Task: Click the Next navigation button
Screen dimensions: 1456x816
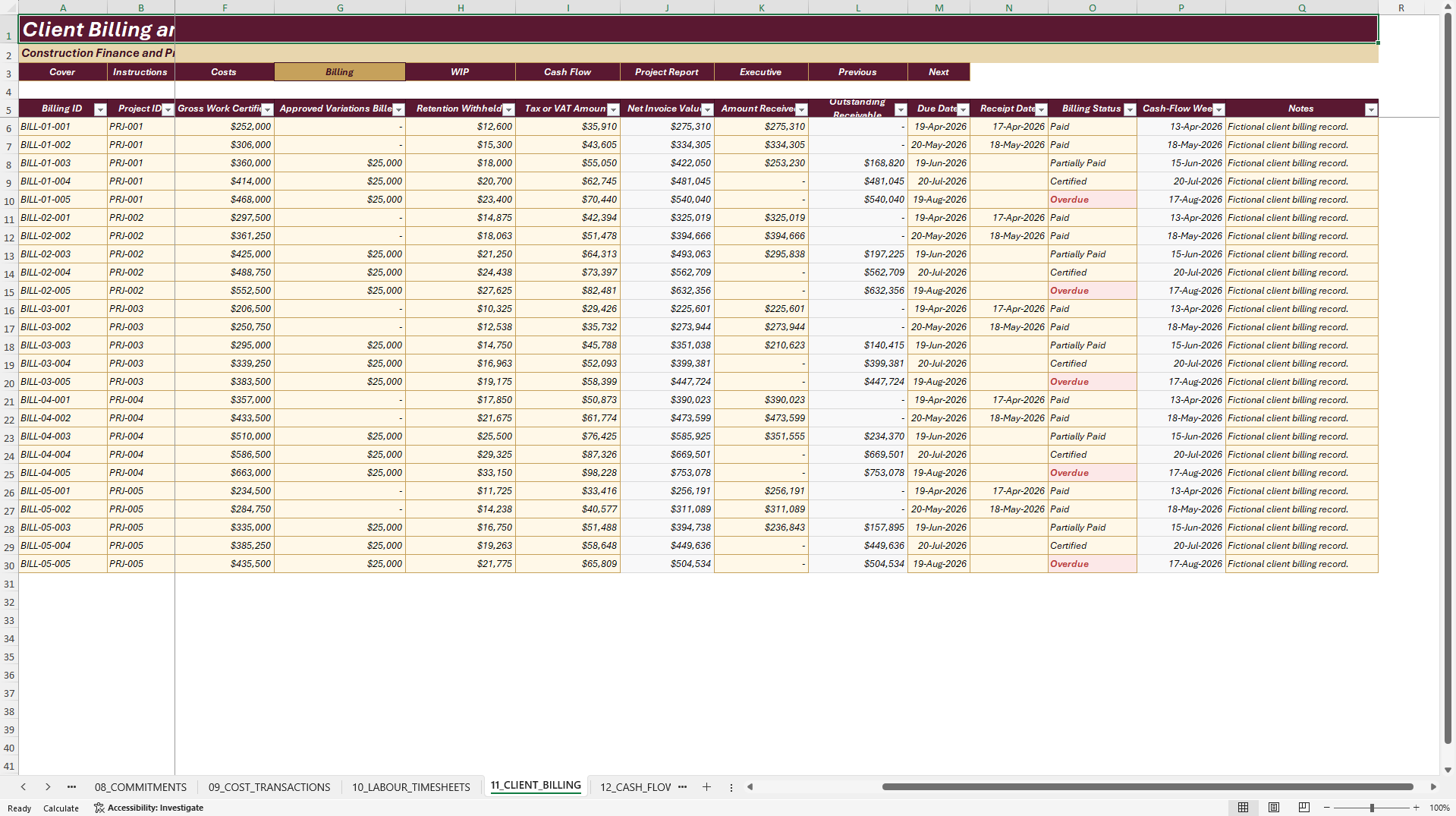Action: click(939, 72)
